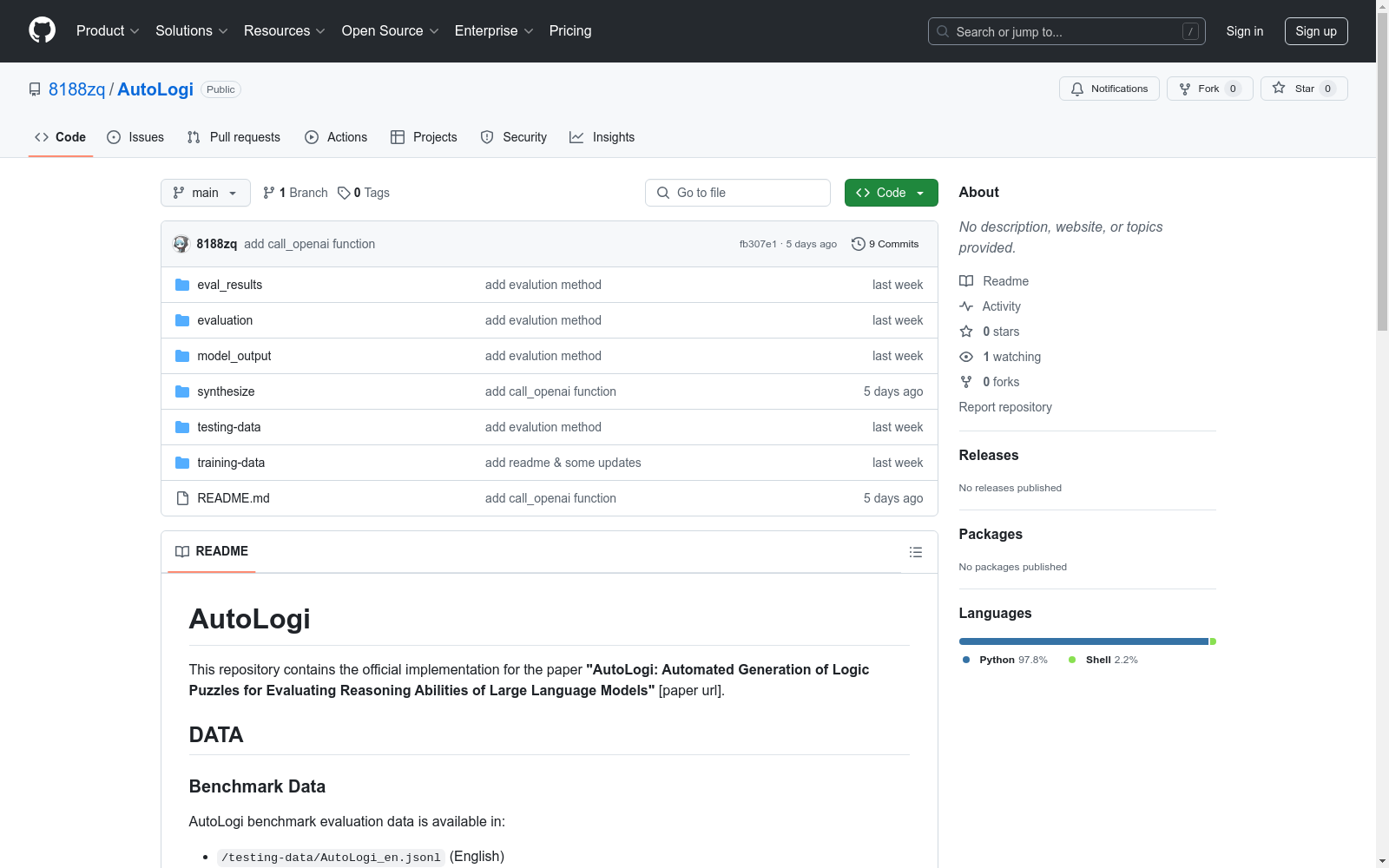Click the Sign up button

pyautogui.click(x=1316, y=31)
